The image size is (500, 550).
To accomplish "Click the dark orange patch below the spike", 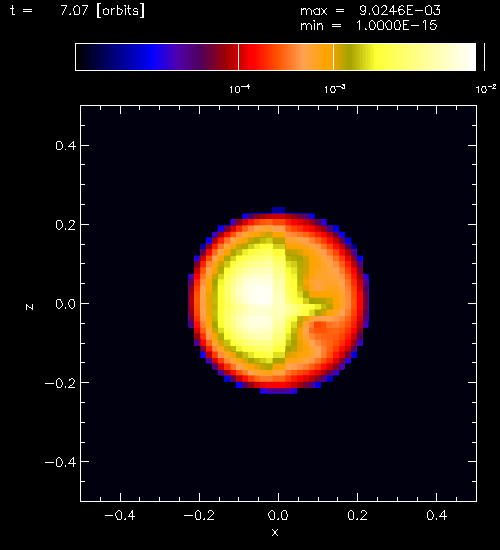I will (x=323, y=331).
